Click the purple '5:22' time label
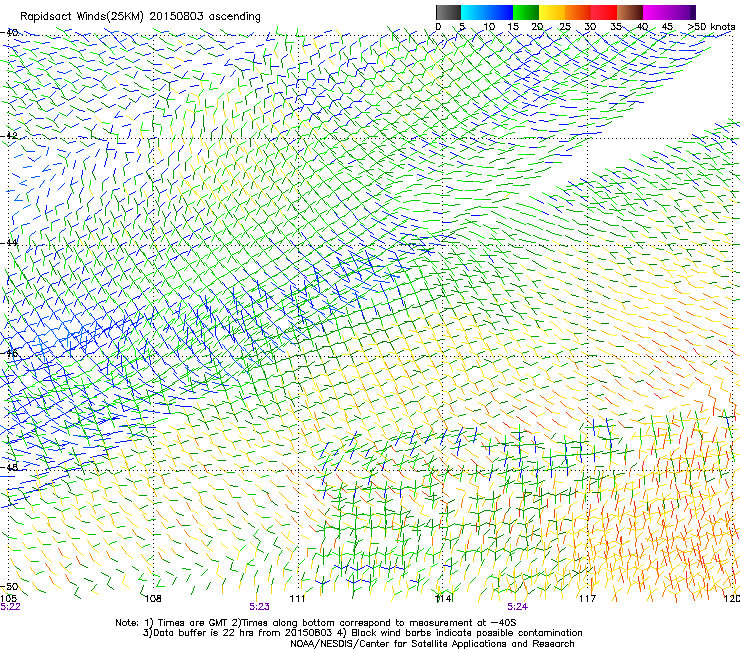 [x=10, y=607]
